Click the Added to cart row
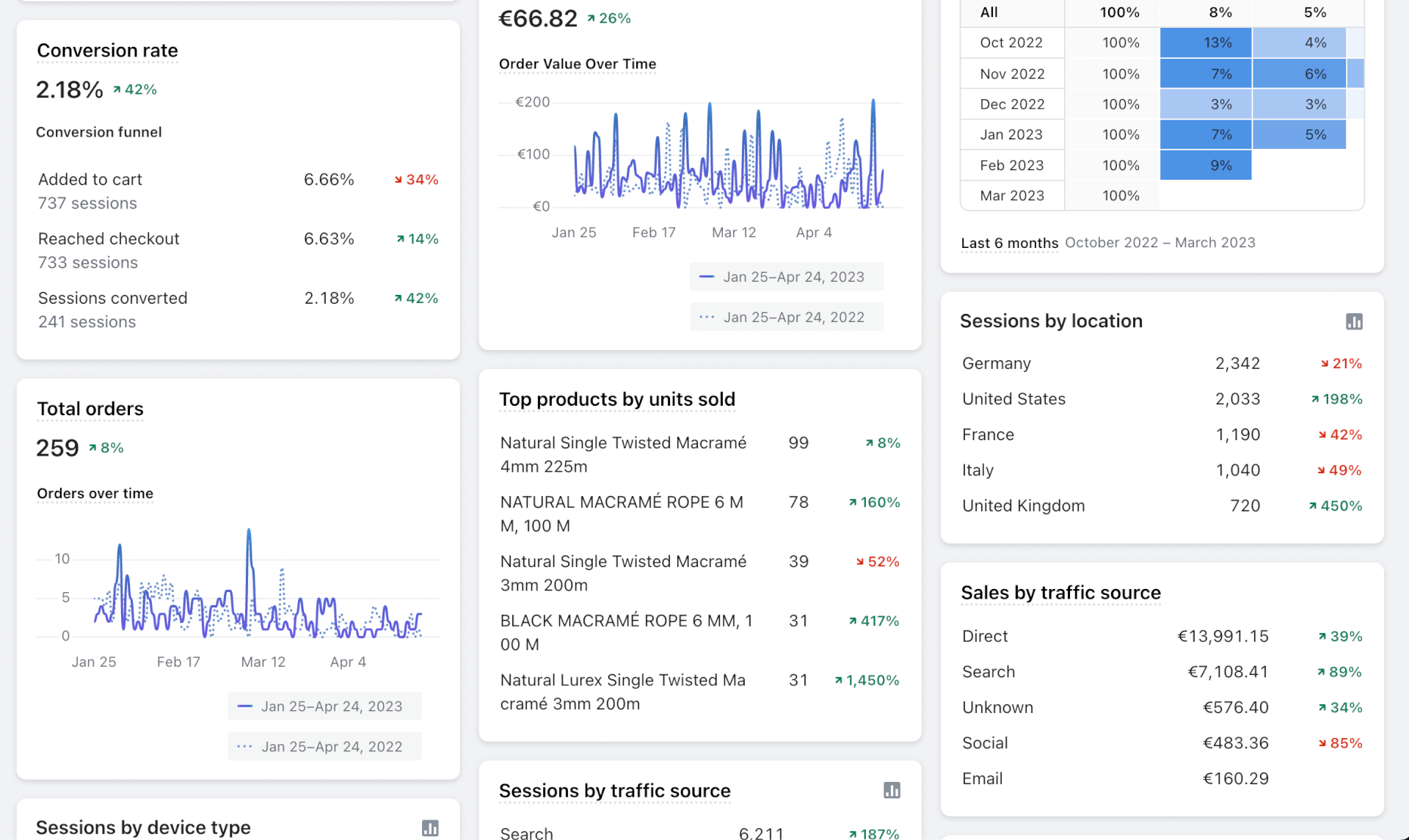 238,191
